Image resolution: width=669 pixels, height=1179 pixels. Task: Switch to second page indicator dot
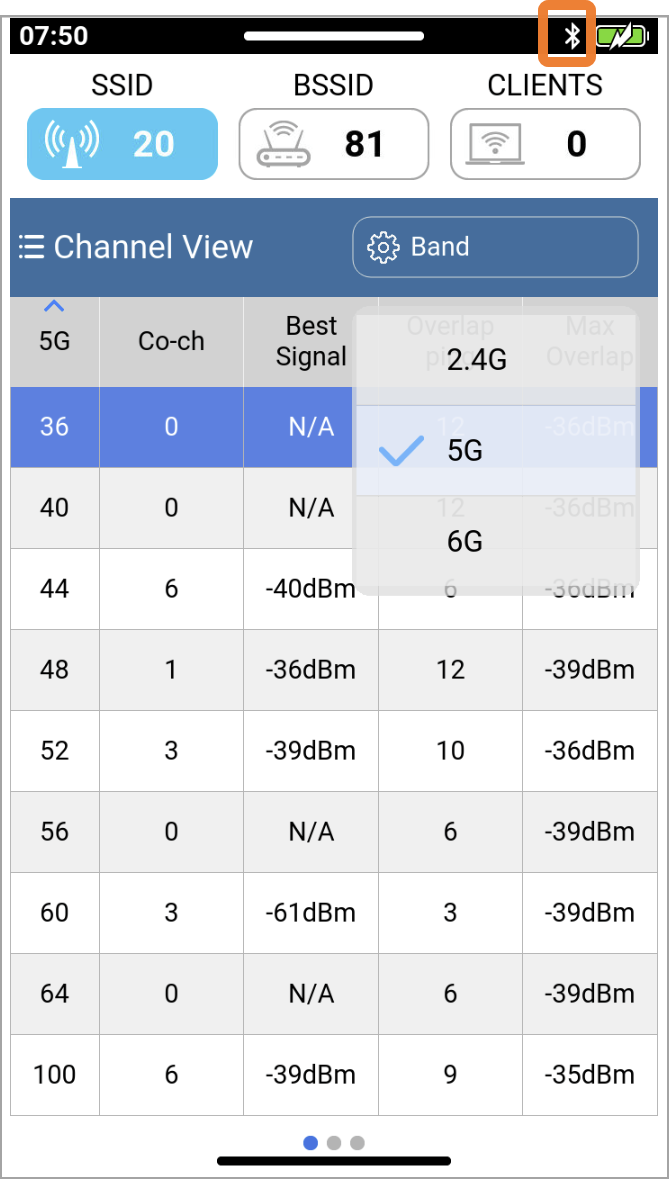pyautogui.click(x=334, y=1143)
